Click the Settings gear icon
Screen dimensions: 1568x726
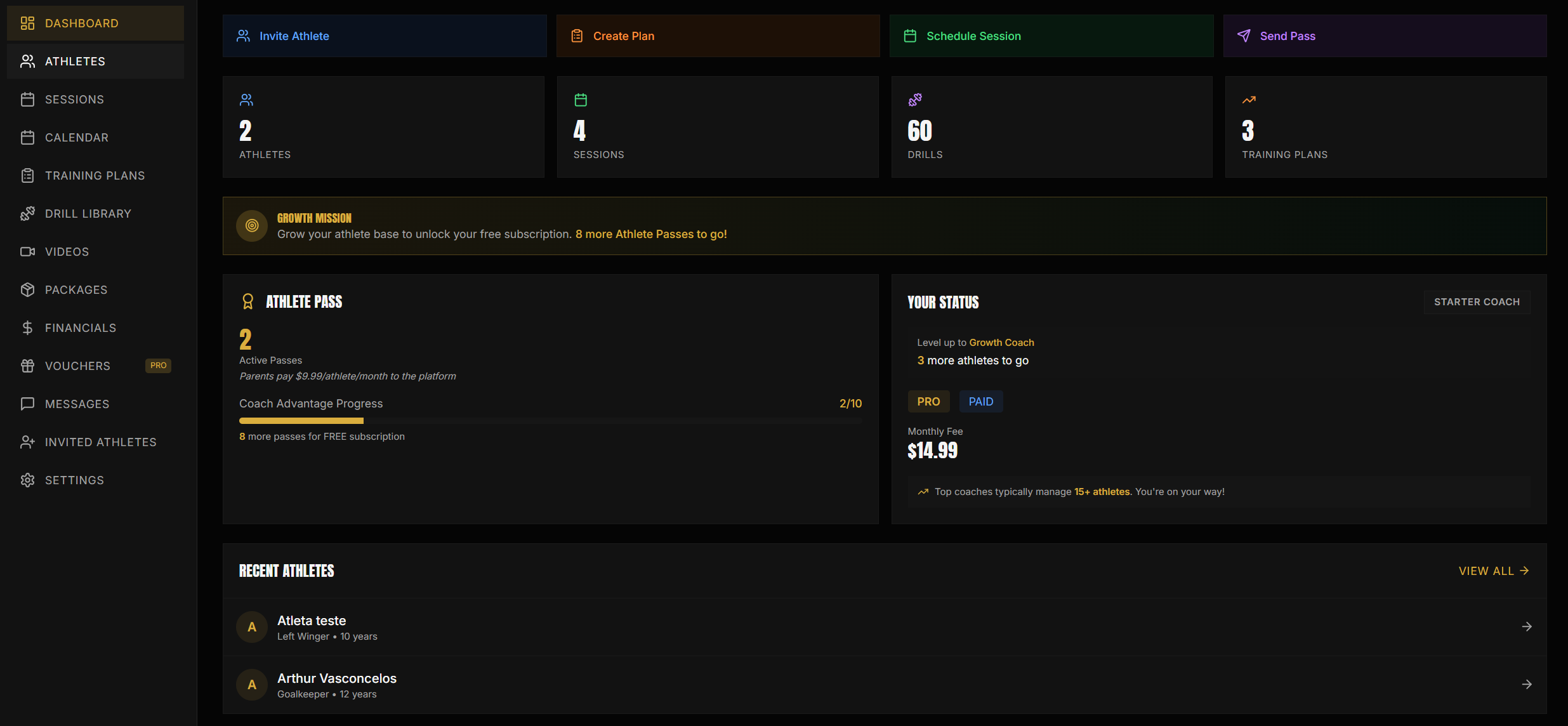27,480
